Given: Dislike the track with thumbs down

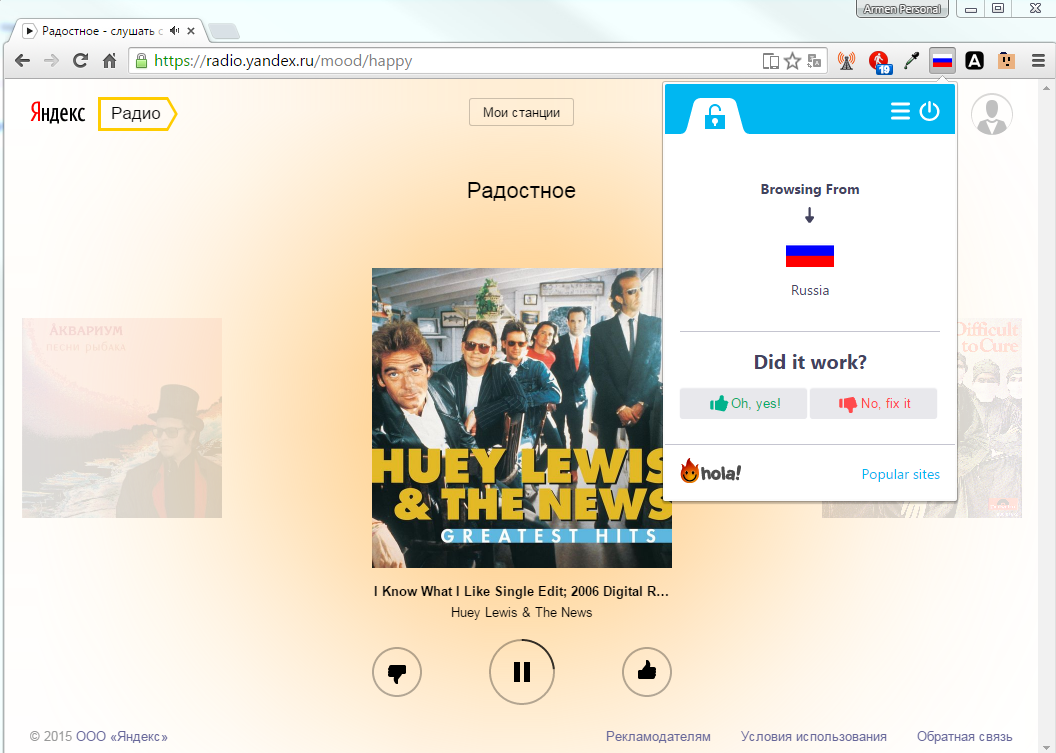Looking at the screenshot, I should point(397,672).
